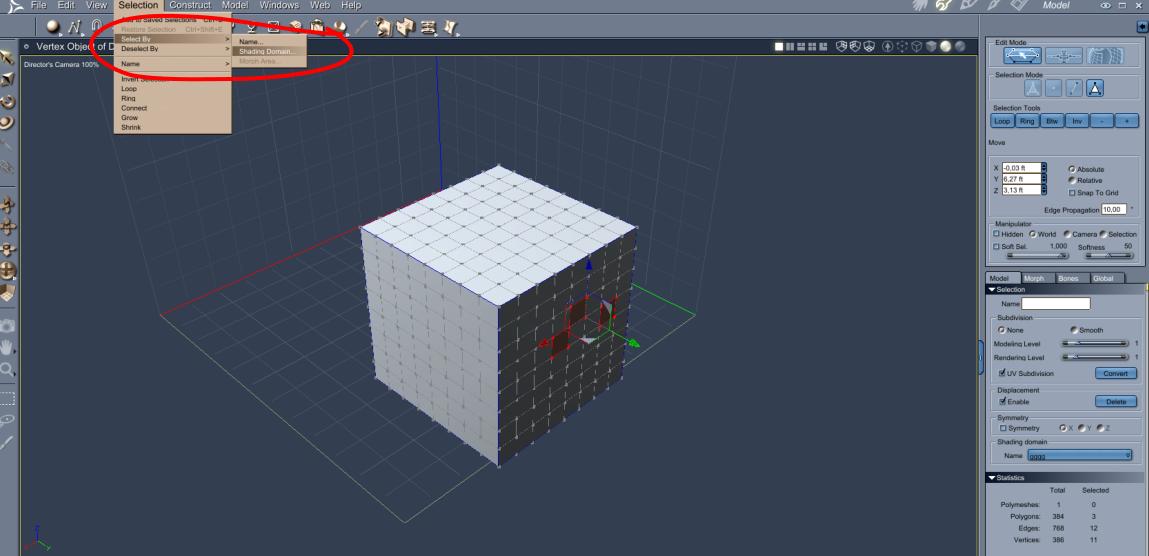
Task: Turn on the Symmetry checkbox
Action: 1003,429
